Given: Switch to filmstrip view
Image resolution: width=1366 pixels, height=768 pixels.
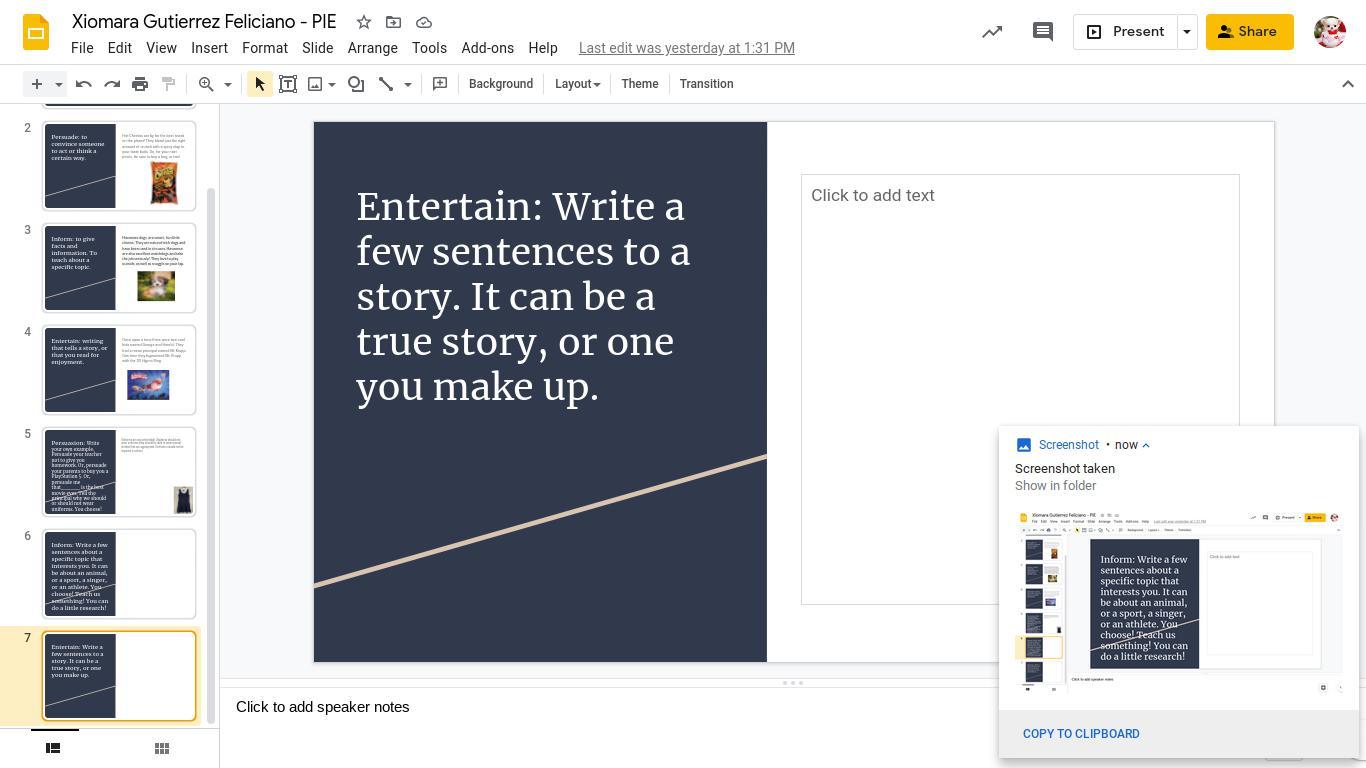Looking at the screenshot, I should click(54, 748).
